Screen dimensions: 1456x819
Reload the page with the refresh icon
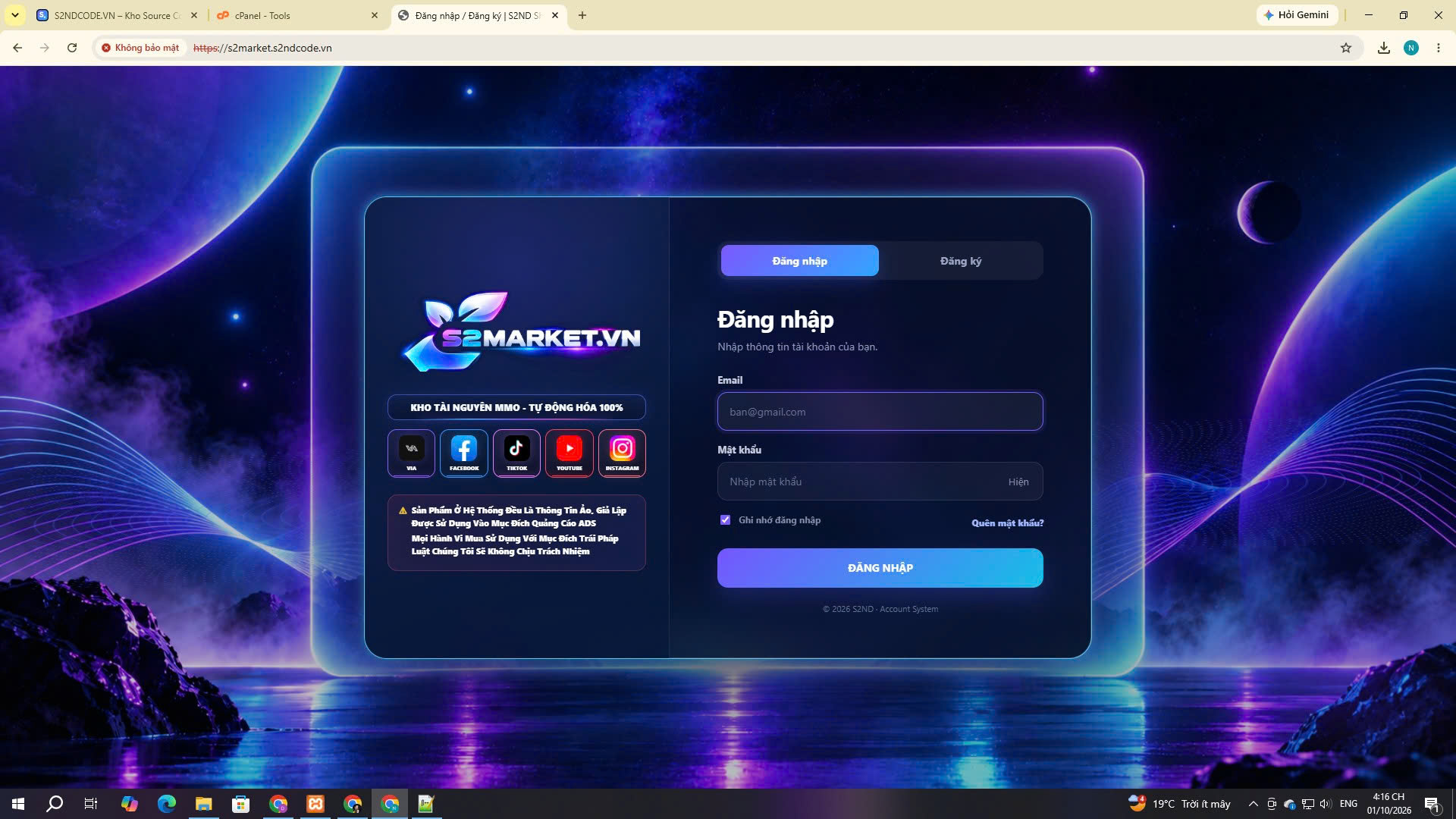72,48
